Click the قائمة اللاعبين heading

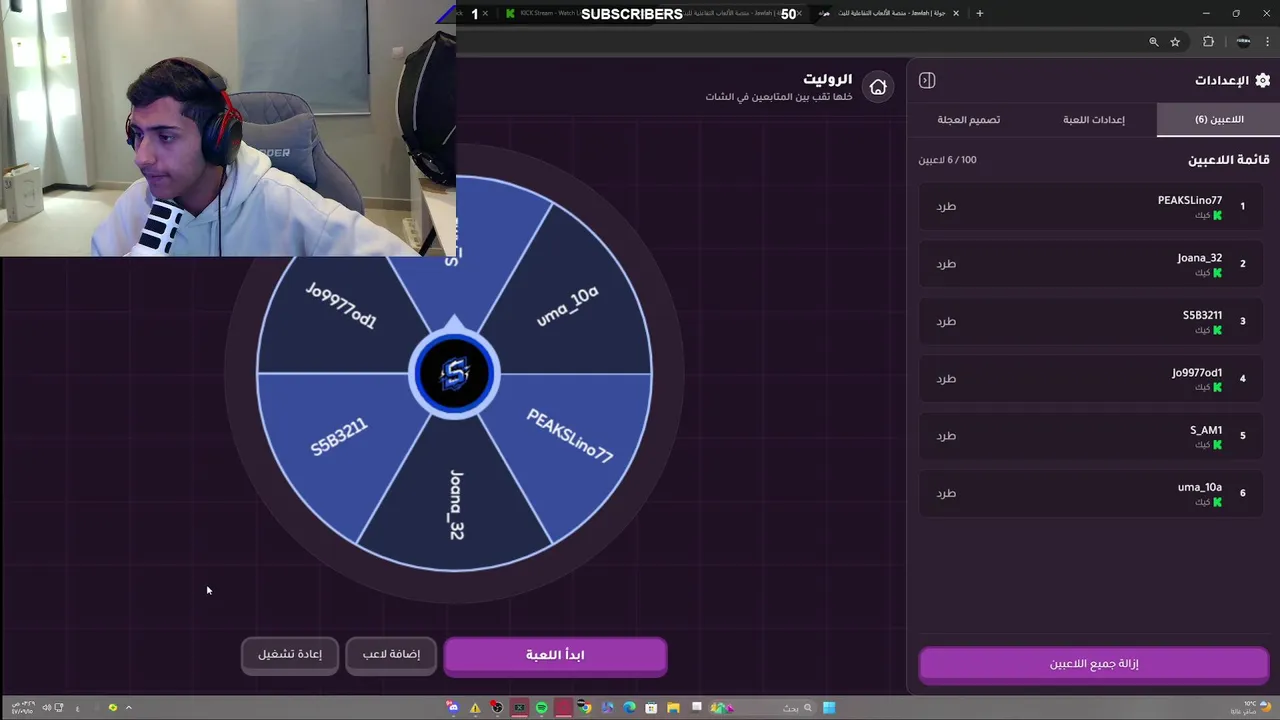(x=1228, y=160)
